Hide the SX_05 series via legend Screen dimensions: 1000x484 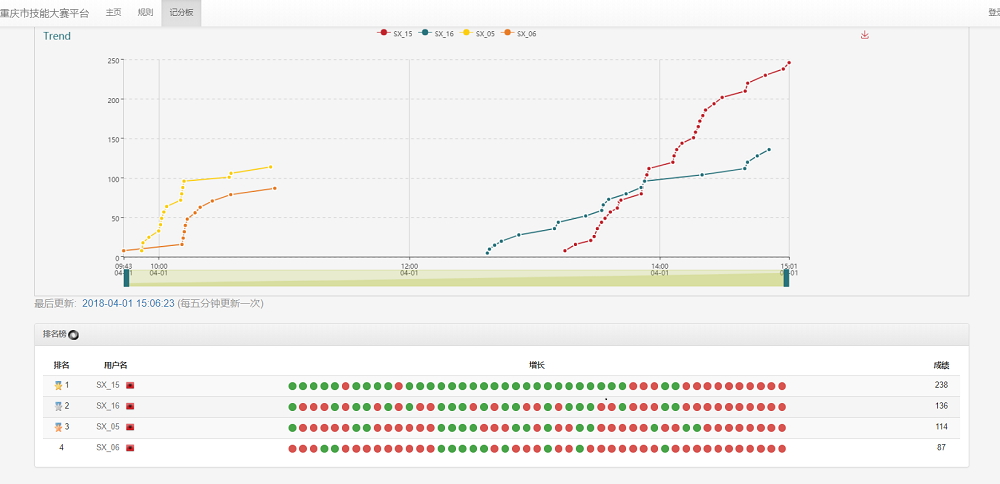coord(479,34)
